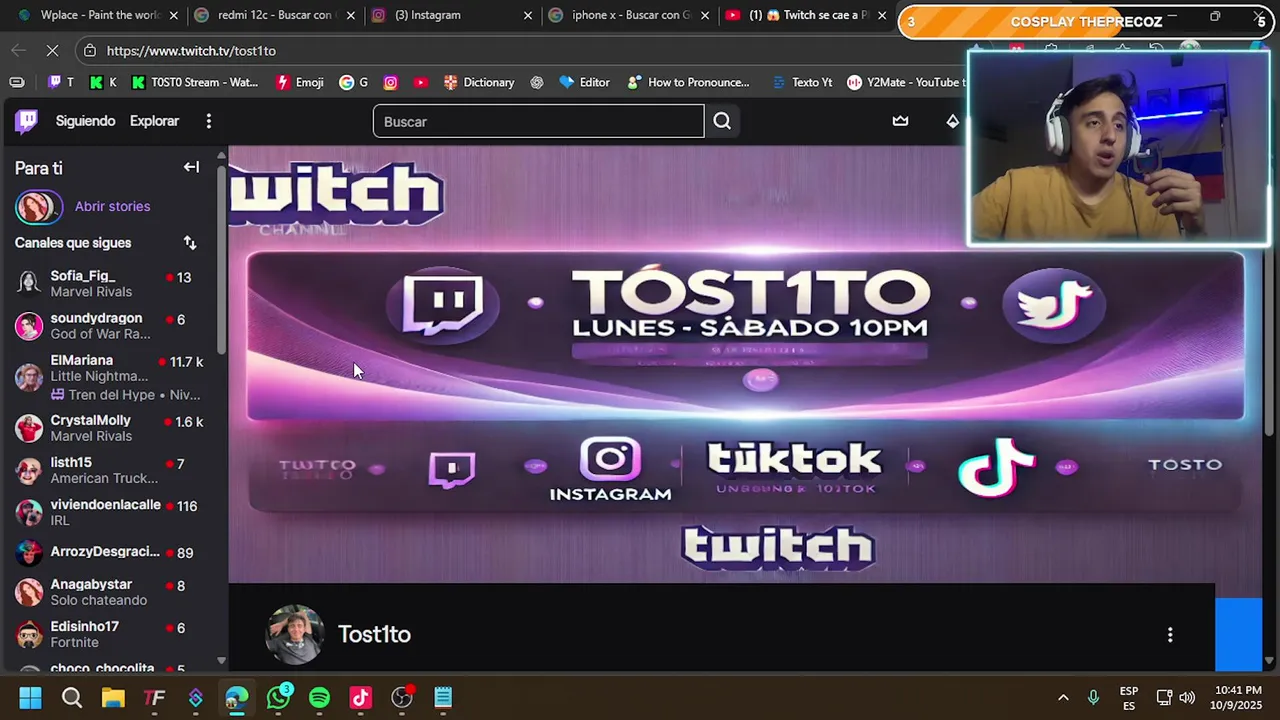Open File Explorer from taskbar

click(113, 697)
